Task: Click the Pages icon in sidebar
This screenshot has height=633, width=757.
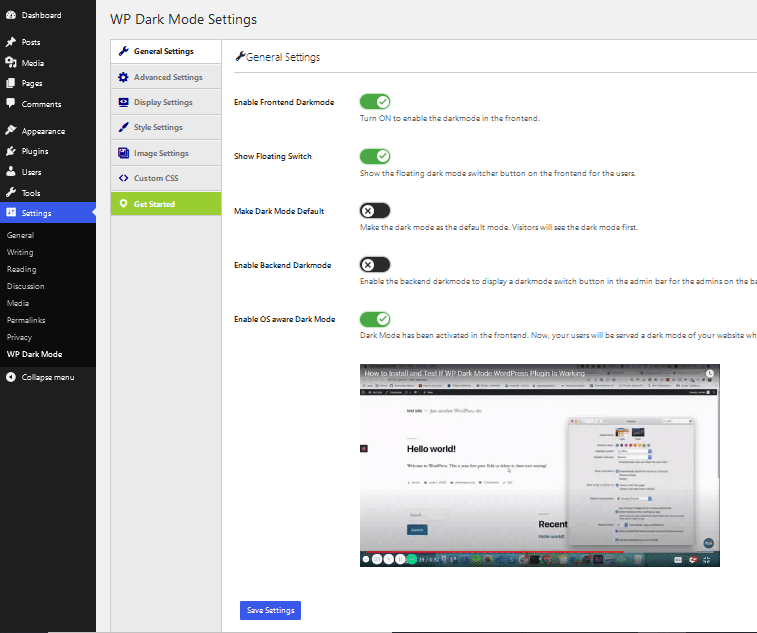Action: (11, 83)
